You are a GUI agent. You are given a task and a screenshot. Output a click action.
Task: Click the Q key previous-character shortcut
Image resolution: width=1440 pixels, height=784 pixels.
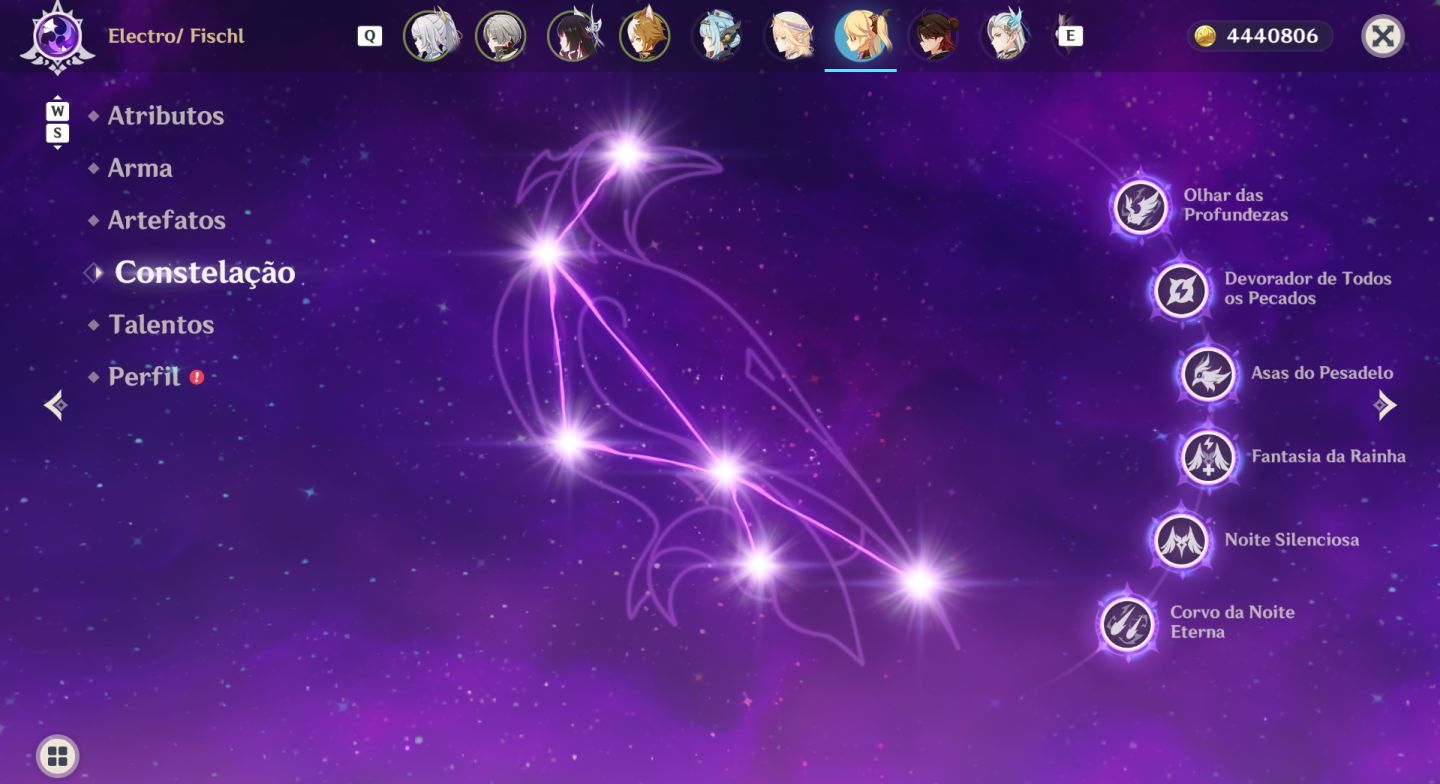tap(370, 36)
